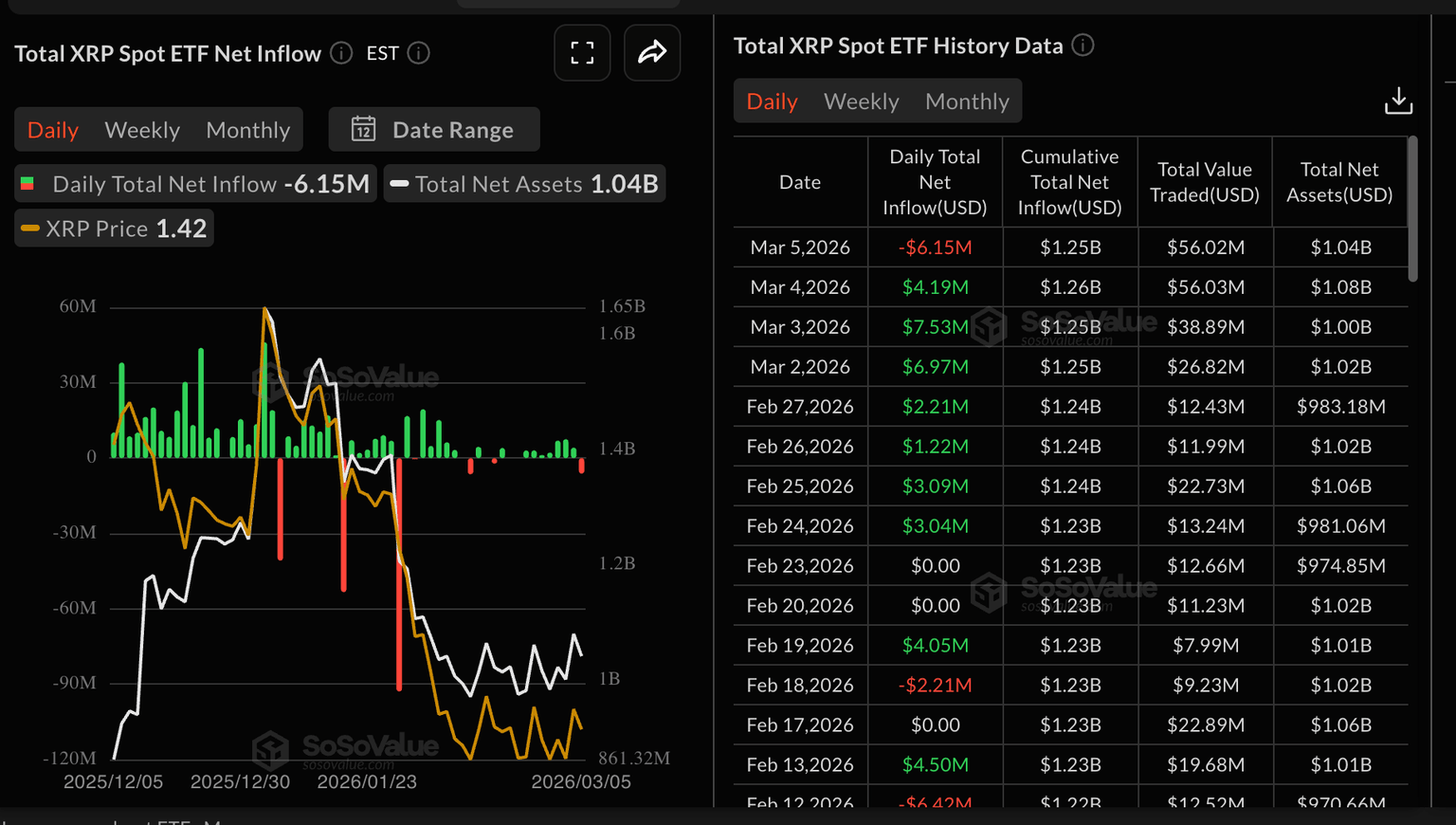Download history data table icon
This screenshot has height=825, width=1456.
point(1398,101)
